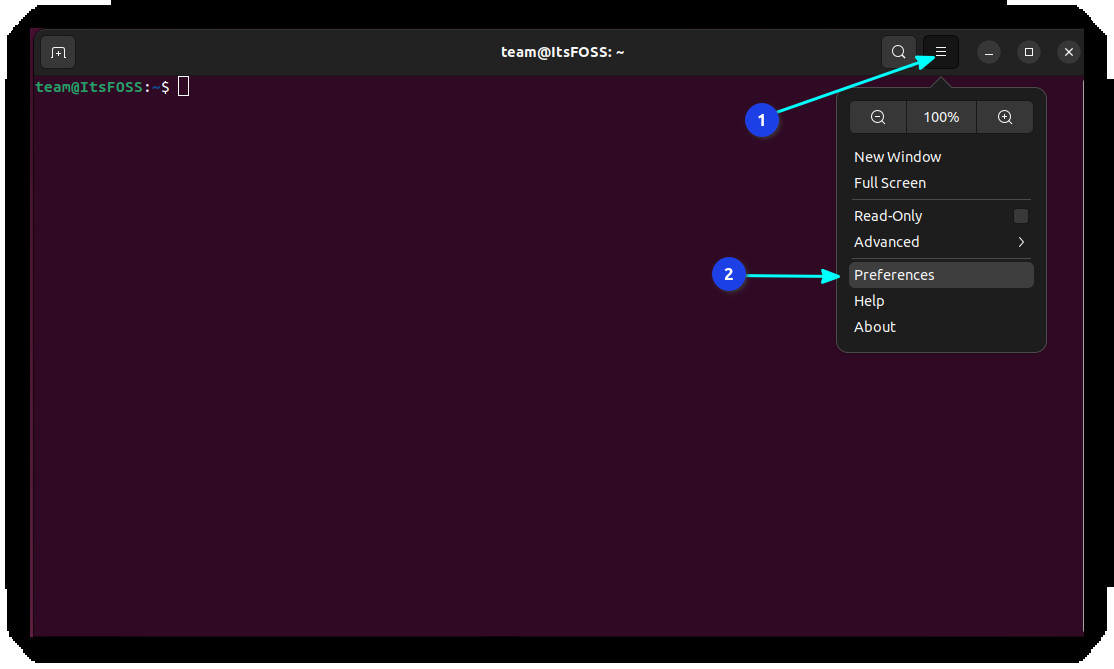1114x669 pixels.
Task: Click the 100% zoom level display
Action: coord(941,117)
